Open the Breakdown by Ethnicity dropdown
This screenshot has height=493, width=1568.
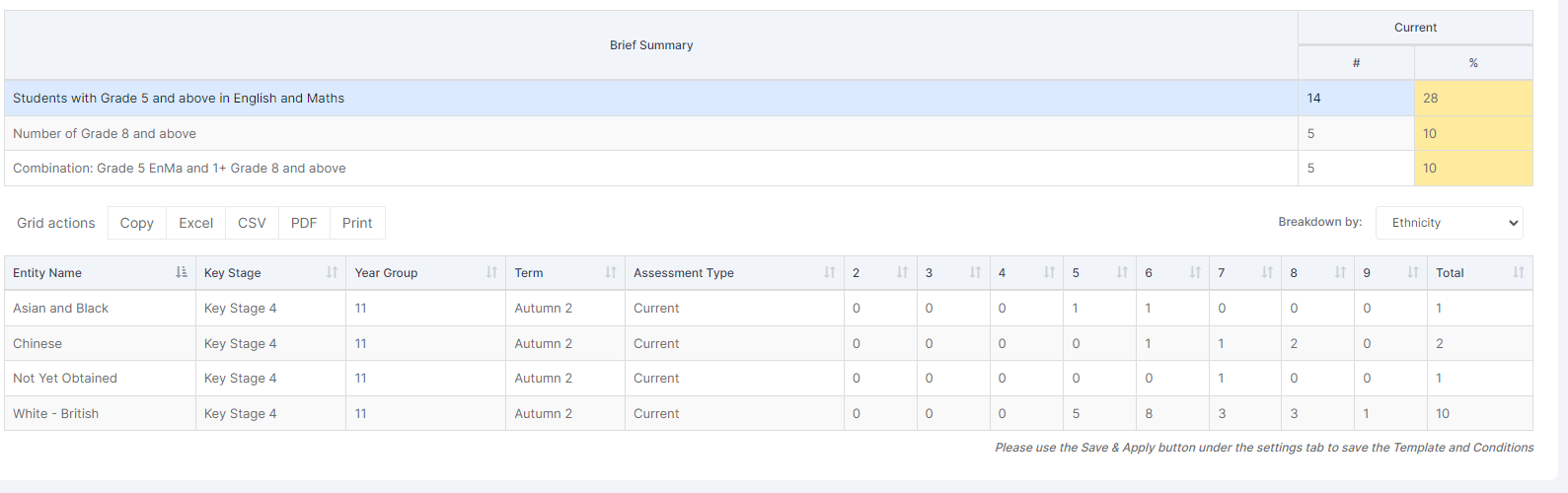(1450, 223)
